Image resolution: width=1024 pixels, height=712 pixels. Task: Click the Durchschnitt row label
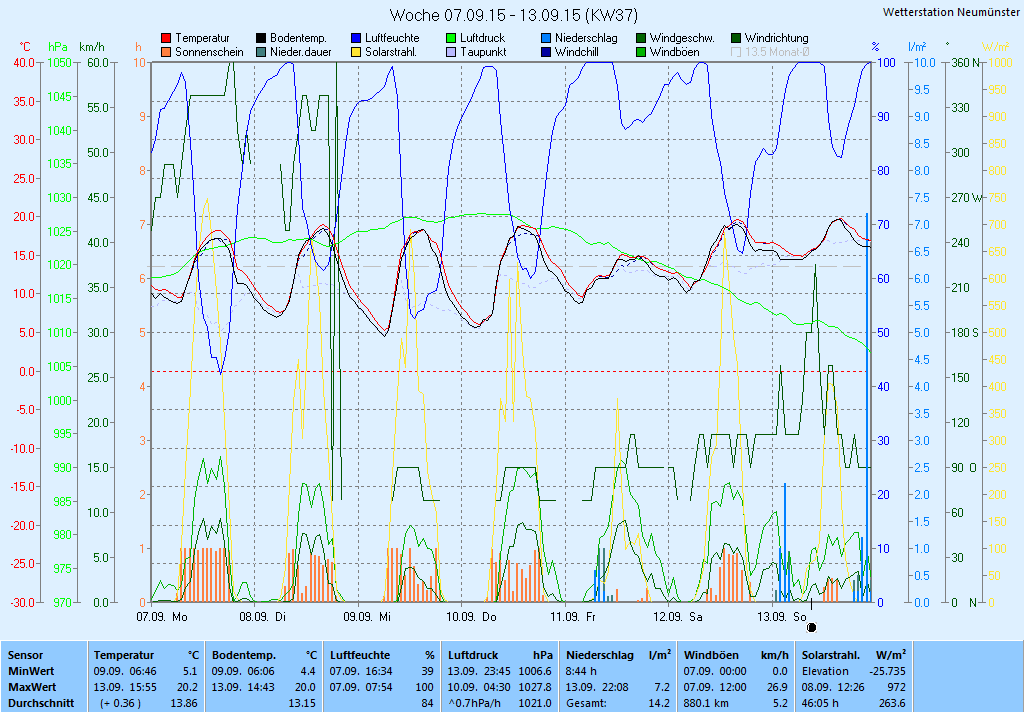41,704
